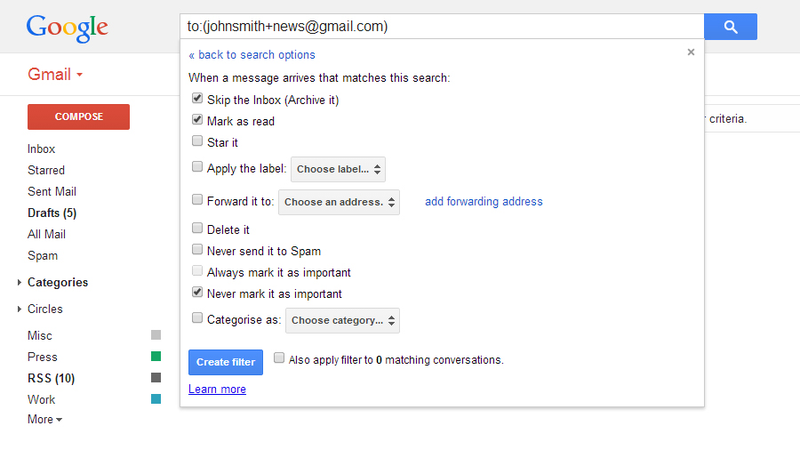Tick Always mark it as important
This screenshot has height=450, width=800.
(x=197, y=271)
